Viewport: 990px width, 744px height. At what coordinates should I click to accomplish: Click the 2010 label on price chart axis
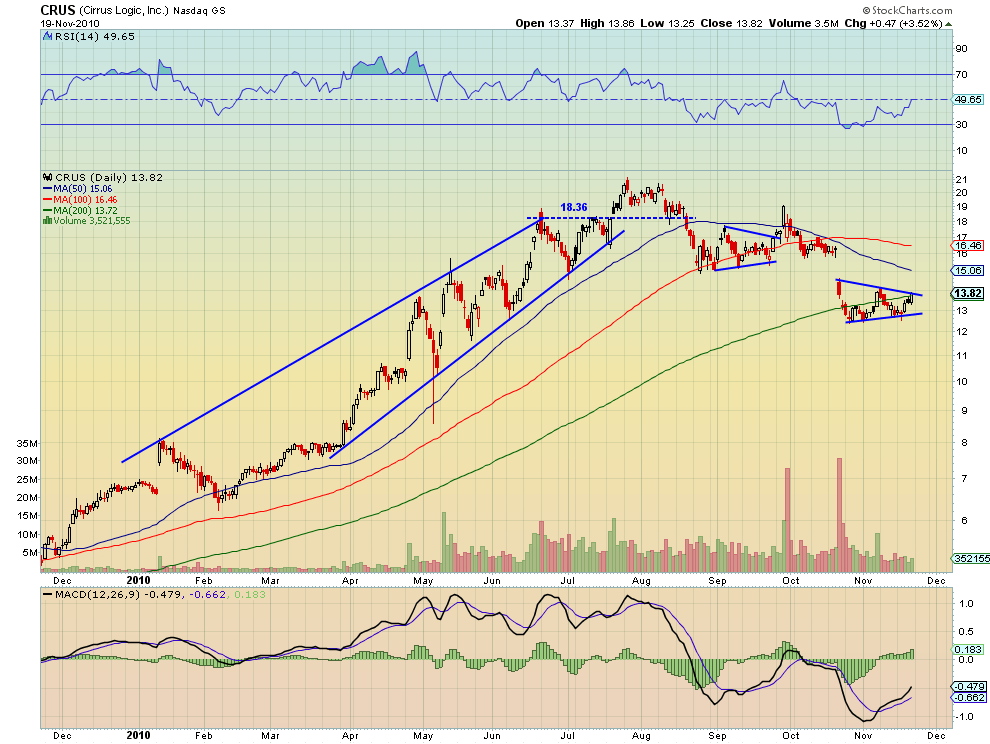point(138,580)
